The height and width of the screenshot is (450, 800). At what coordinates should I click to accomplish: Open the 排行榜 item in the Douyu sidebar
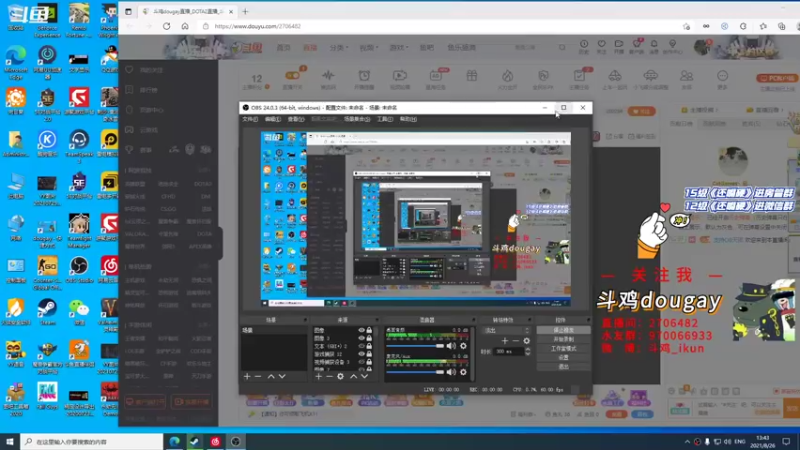(148, 90)
